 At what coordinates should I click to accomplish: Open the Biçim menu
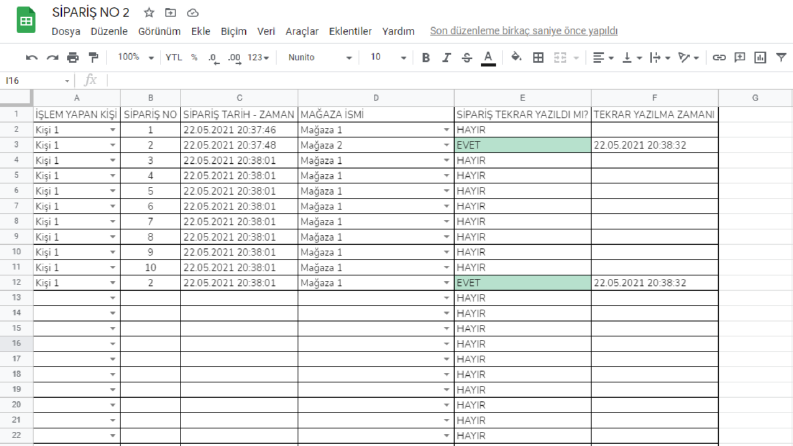tap(234, 31)
